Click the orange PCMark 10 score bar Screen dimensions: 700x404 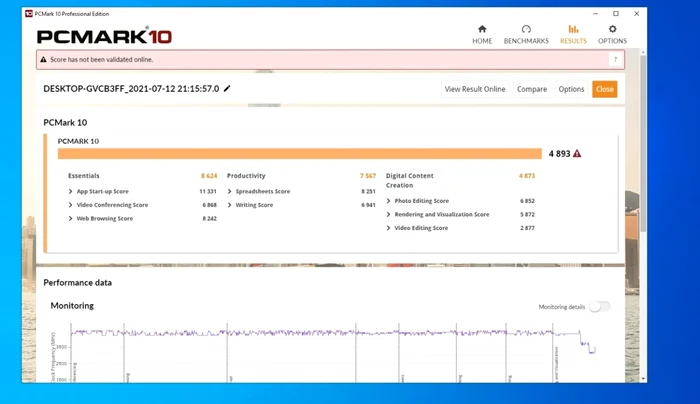click(300, 154)
